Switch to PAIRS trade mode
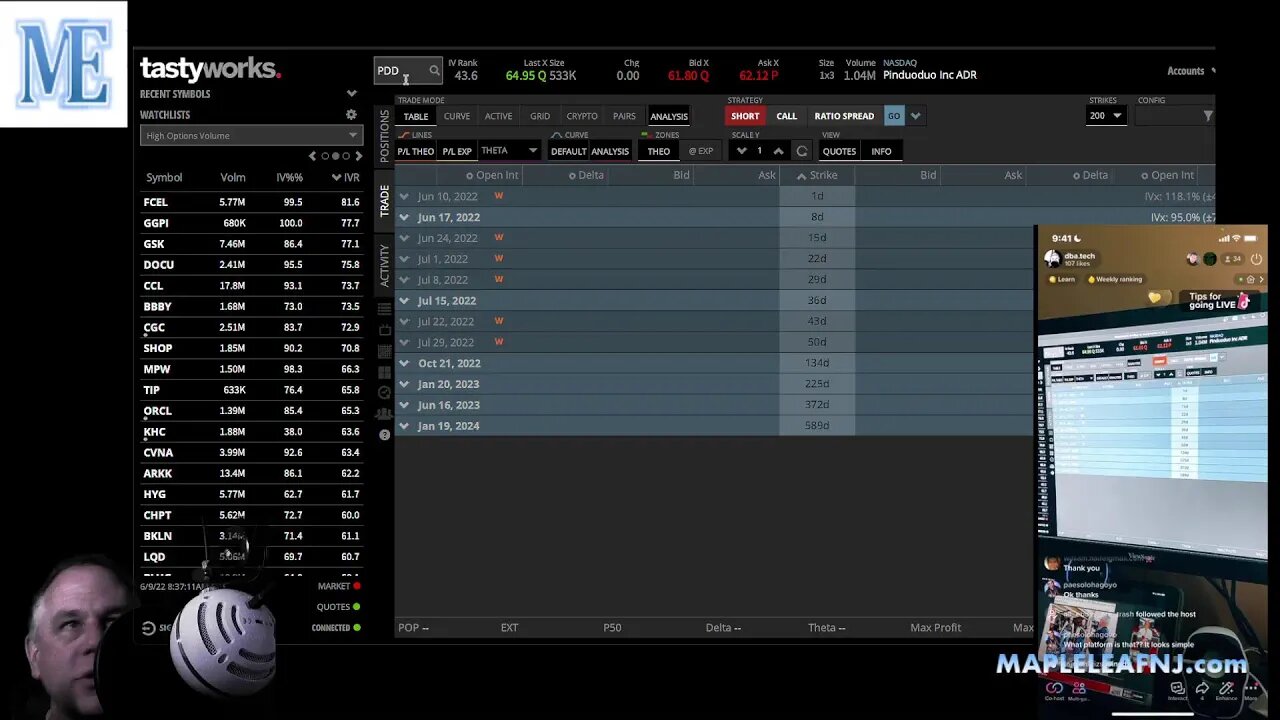The height and width of the screenshot is (720, 1280). [624, 116]
